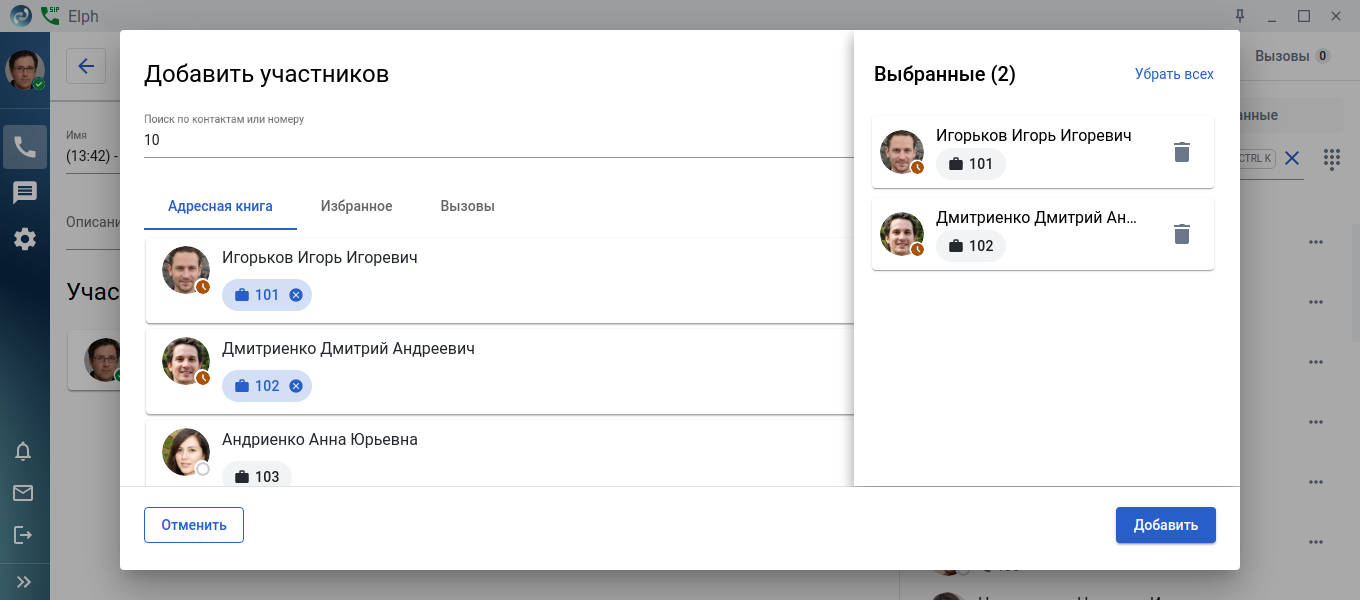Click the logout icon in sidebar

23,535
